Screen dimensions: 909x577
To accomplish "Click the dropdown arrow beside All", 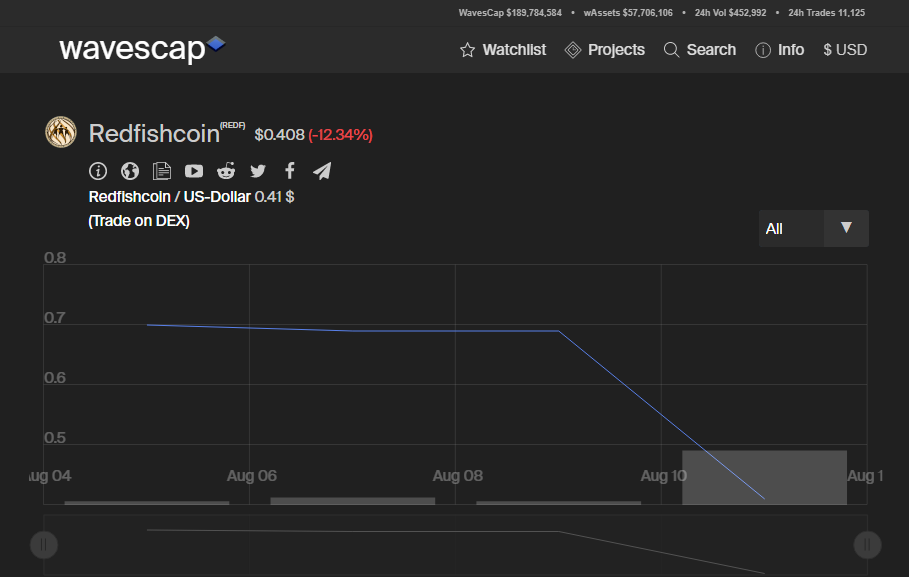I will pyautogui.click(x=846, y=228).
